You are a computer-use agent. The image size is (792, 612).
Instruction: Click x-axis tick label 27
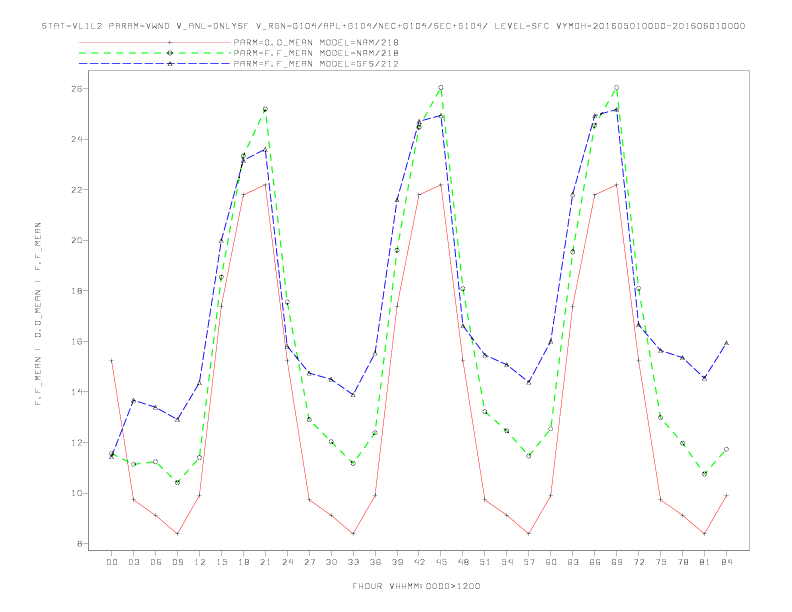pyautogui.click(x=309, y=562)
